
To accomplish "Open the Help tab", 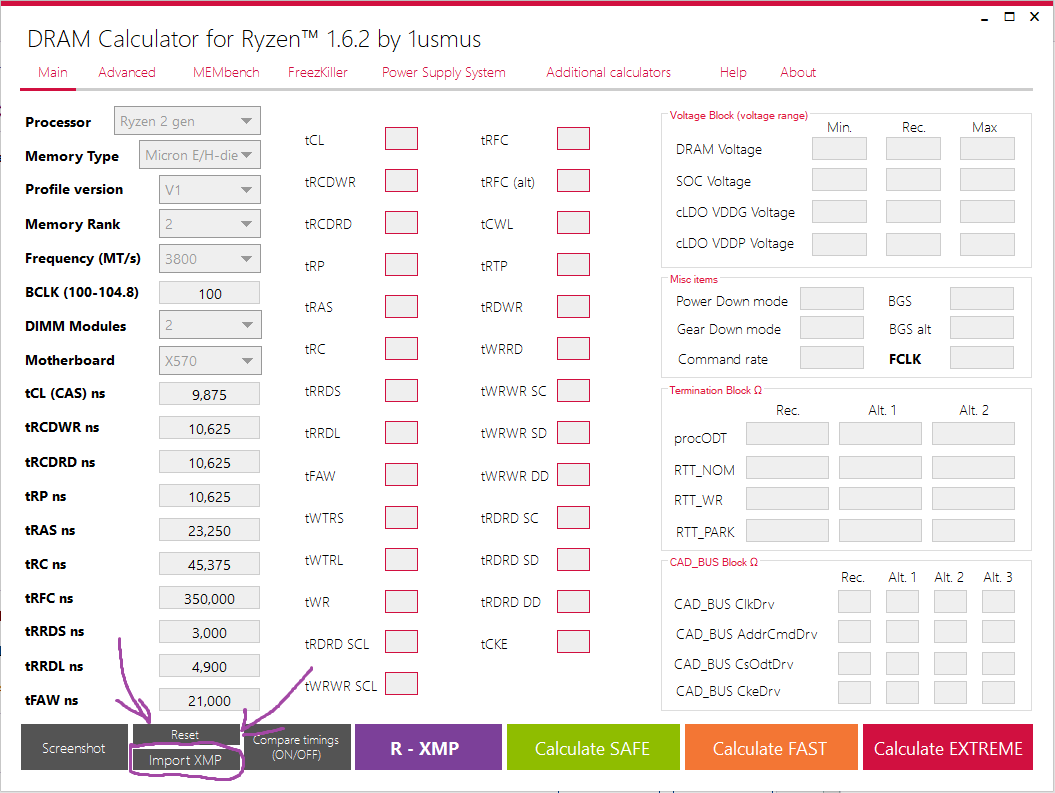I will (x=733, y=73).
